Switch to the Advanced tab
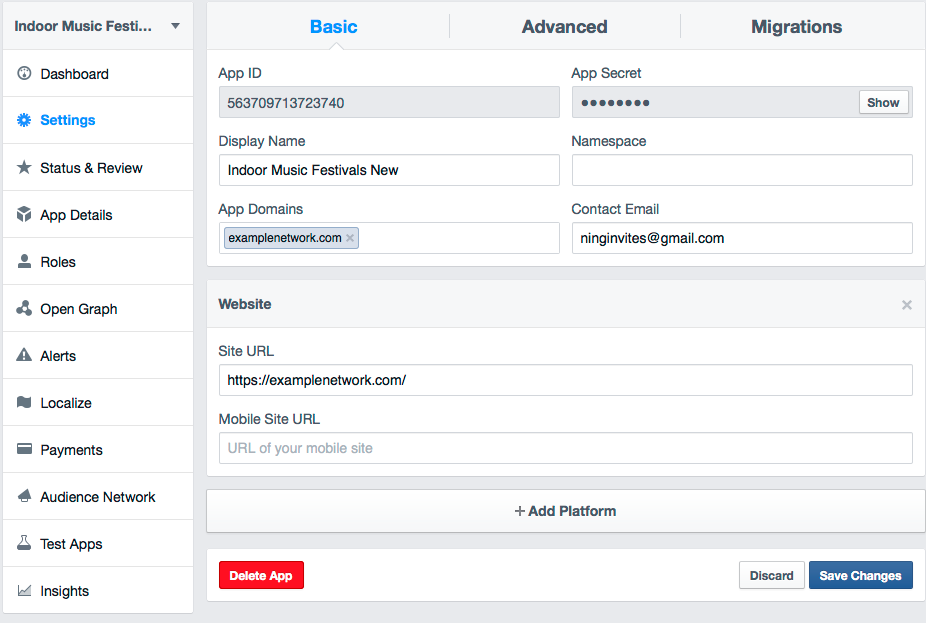The image size is (926, 623). click(564, 27)
